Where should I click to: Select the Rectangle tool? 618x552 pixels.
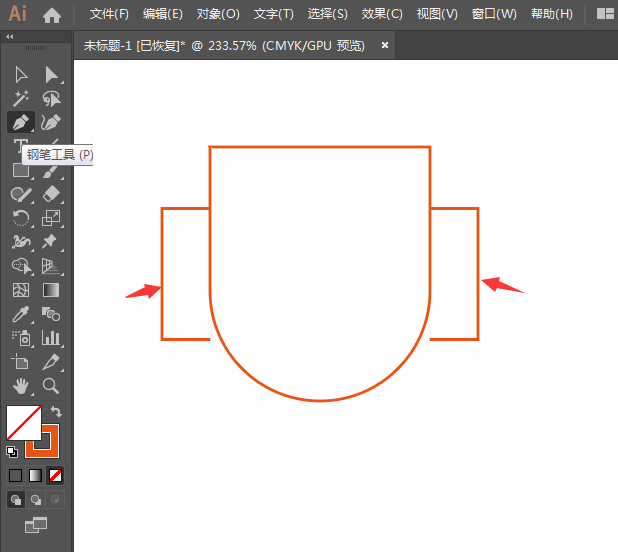pos(21,171)
